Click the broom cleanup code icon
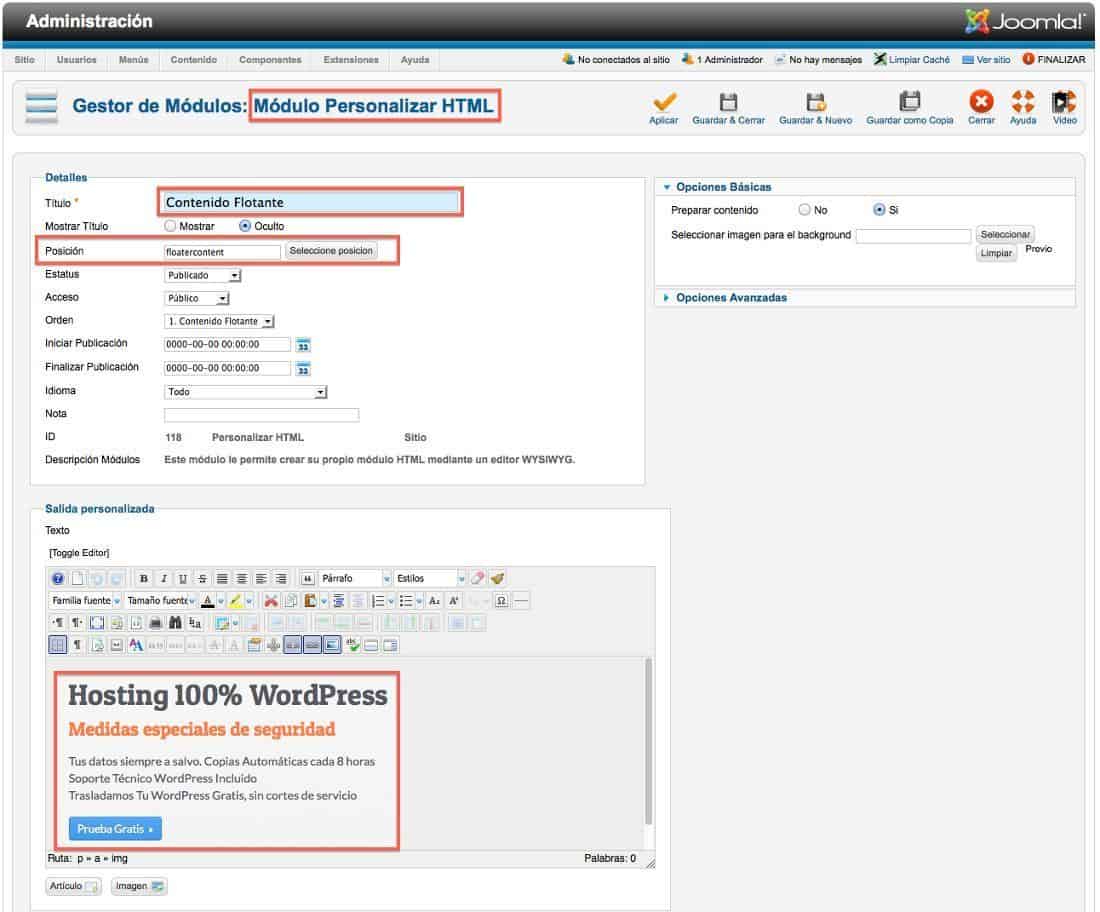The width and height of the screenshot is (1100, 912). coord(497,579)
